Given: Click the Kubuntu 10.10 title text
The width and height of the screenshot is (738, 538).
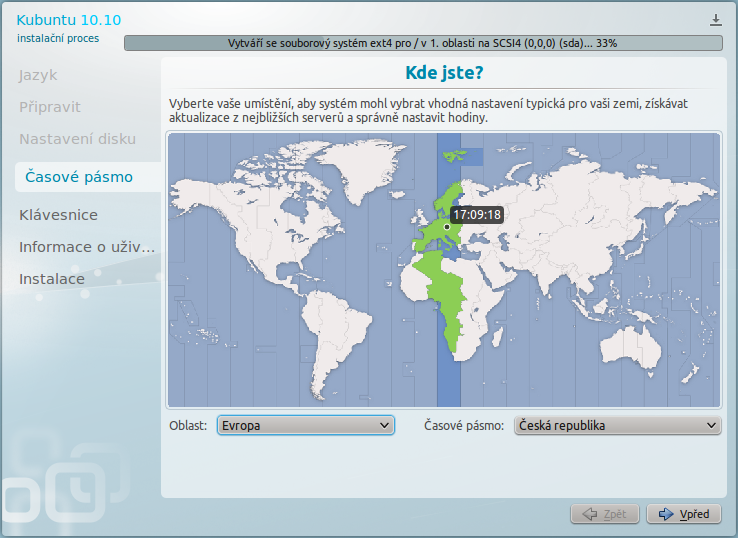Looking at the screenshot, I should (69, 20).
